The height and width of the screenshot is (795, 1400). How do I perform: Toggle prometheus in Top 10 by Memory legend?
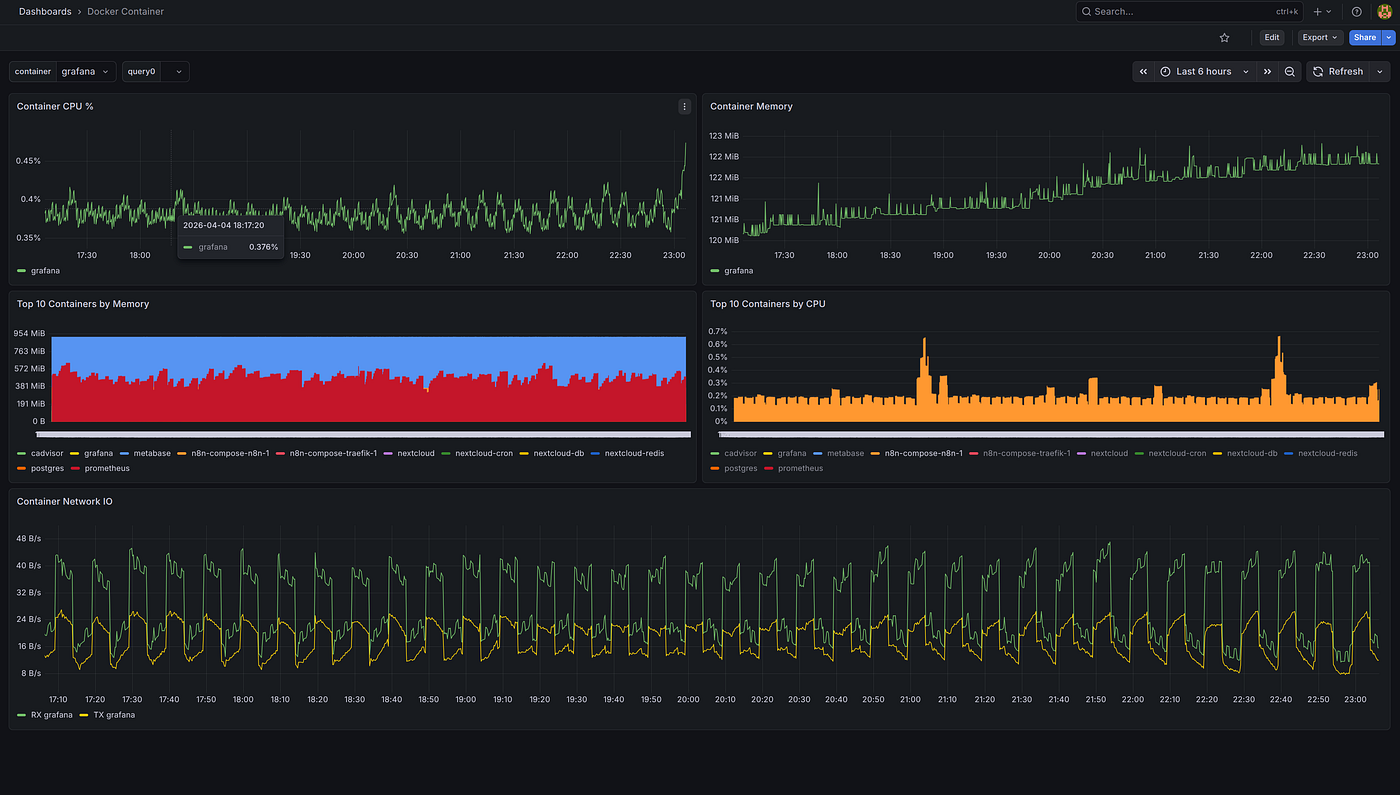[x=106, y=469]
